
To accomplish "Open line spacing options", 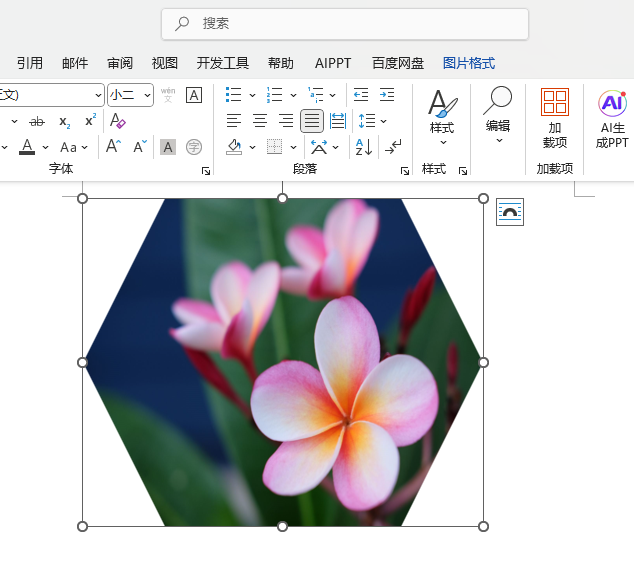I will pyautogui.click(x=372, y=121).
